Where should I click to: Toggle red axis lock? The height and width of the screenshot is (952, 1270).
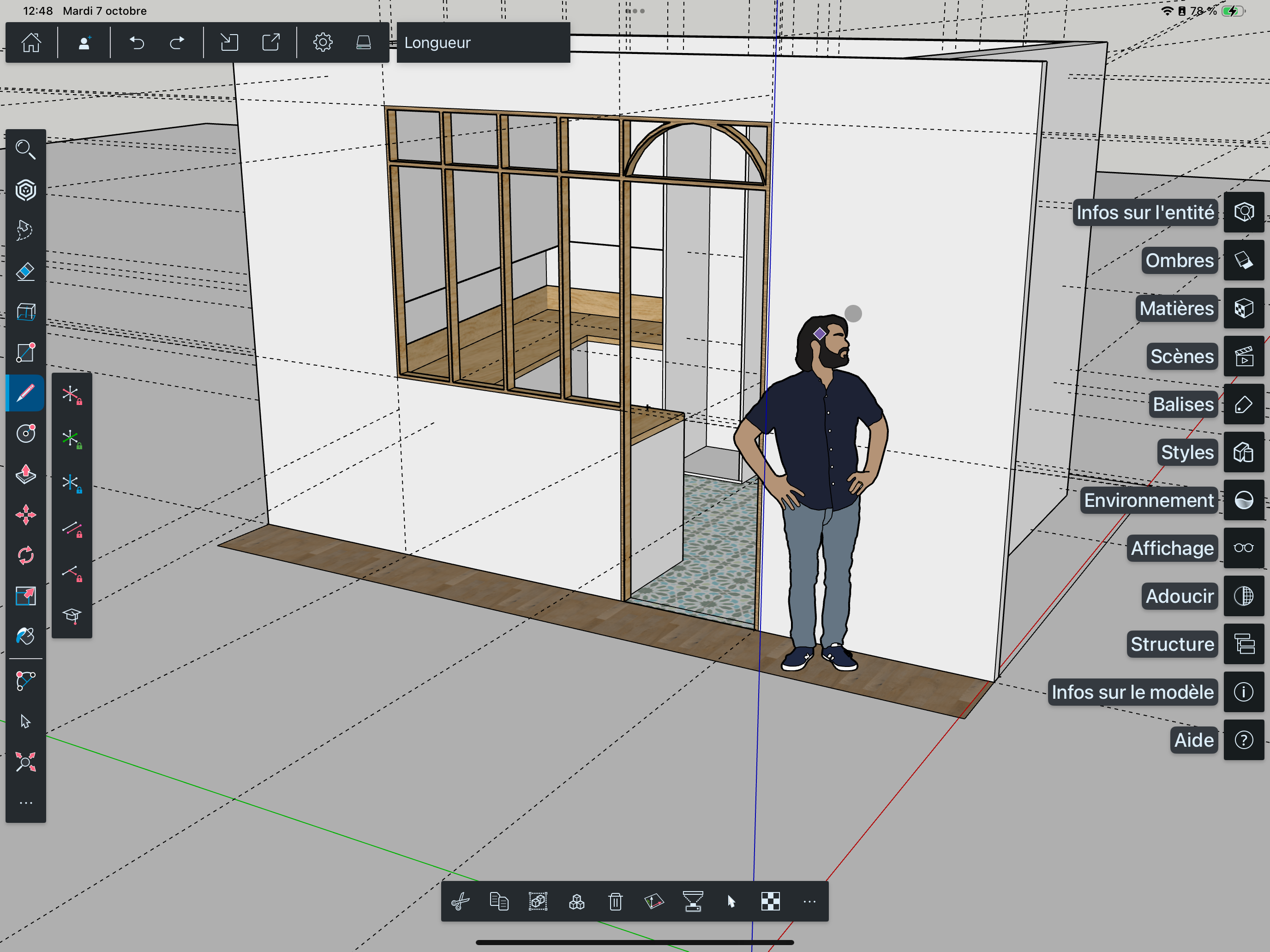coord(72,395)
